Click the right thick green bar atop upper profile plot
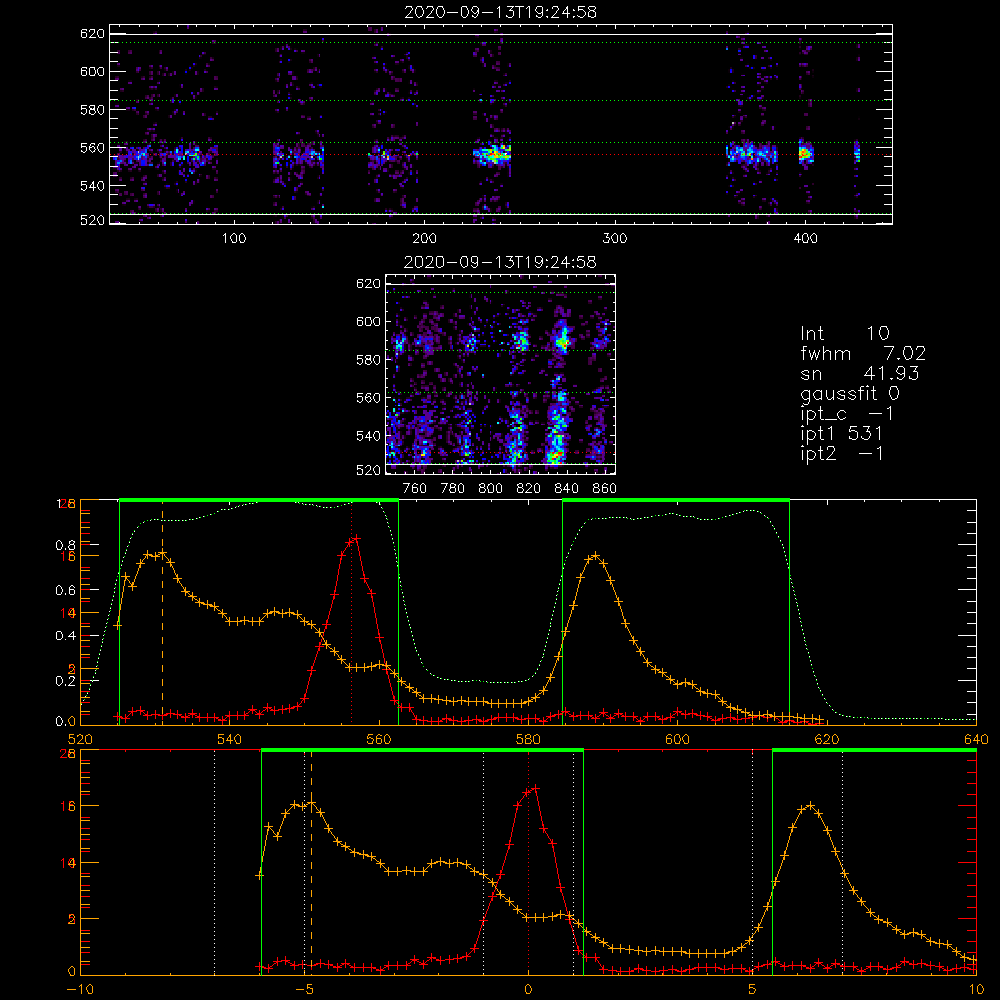1000x1000 pixels. 676,500
